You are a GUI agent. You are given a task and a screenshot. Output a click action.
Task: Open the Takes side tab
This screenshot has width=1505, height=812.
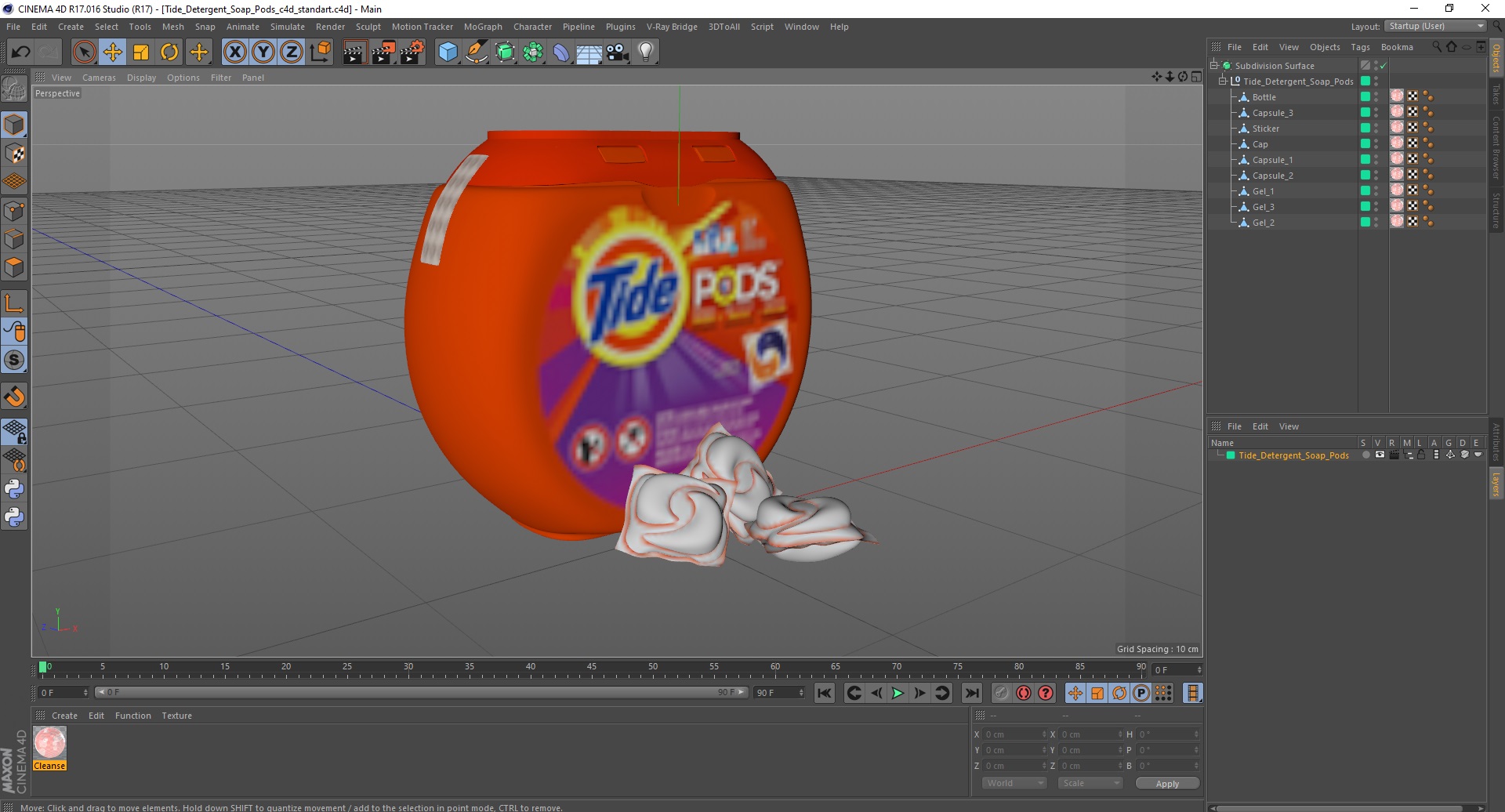[1496, 95]
